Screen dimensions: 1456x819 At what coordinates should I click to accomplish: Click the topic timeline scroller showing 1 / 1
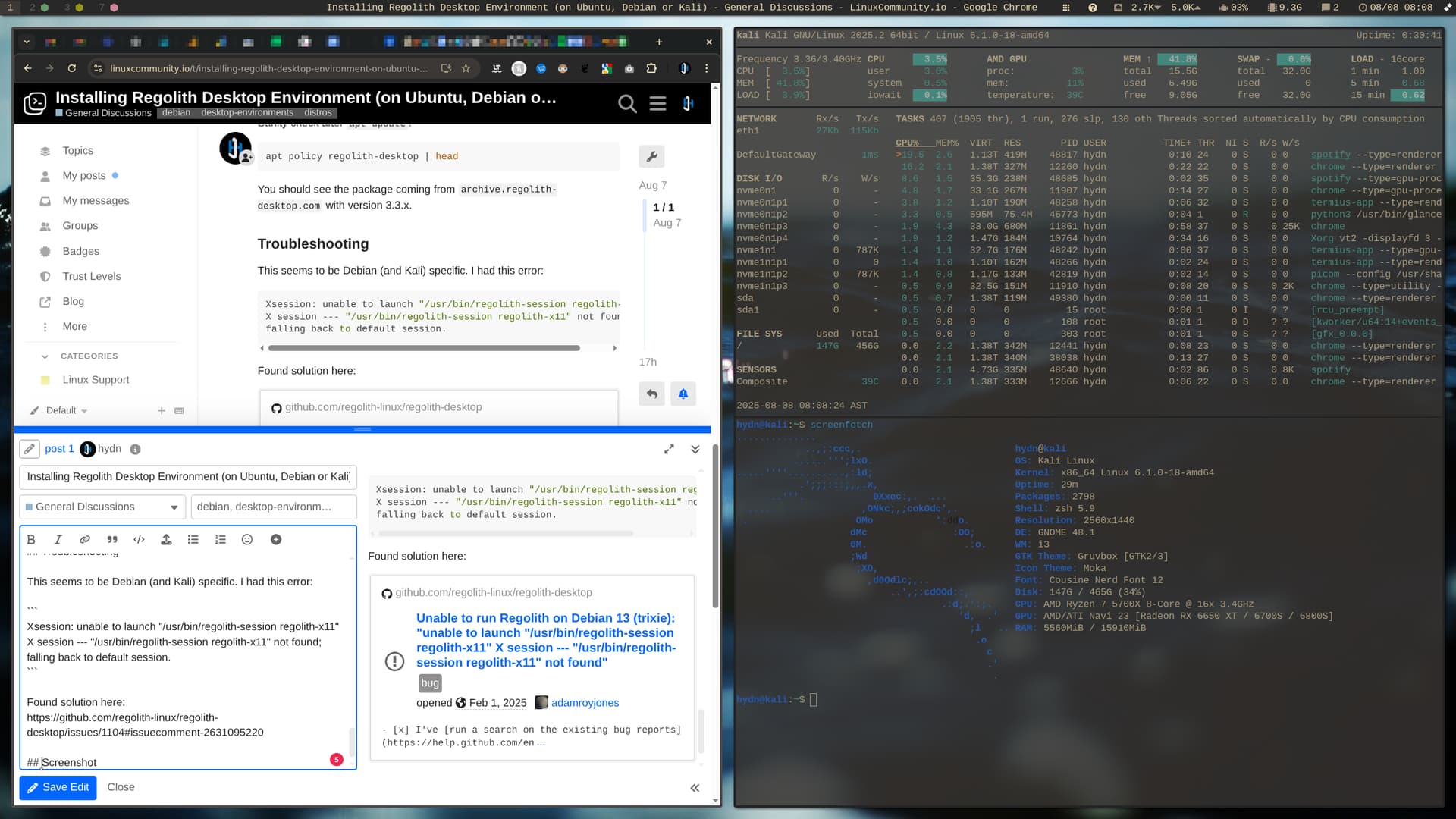664,215
